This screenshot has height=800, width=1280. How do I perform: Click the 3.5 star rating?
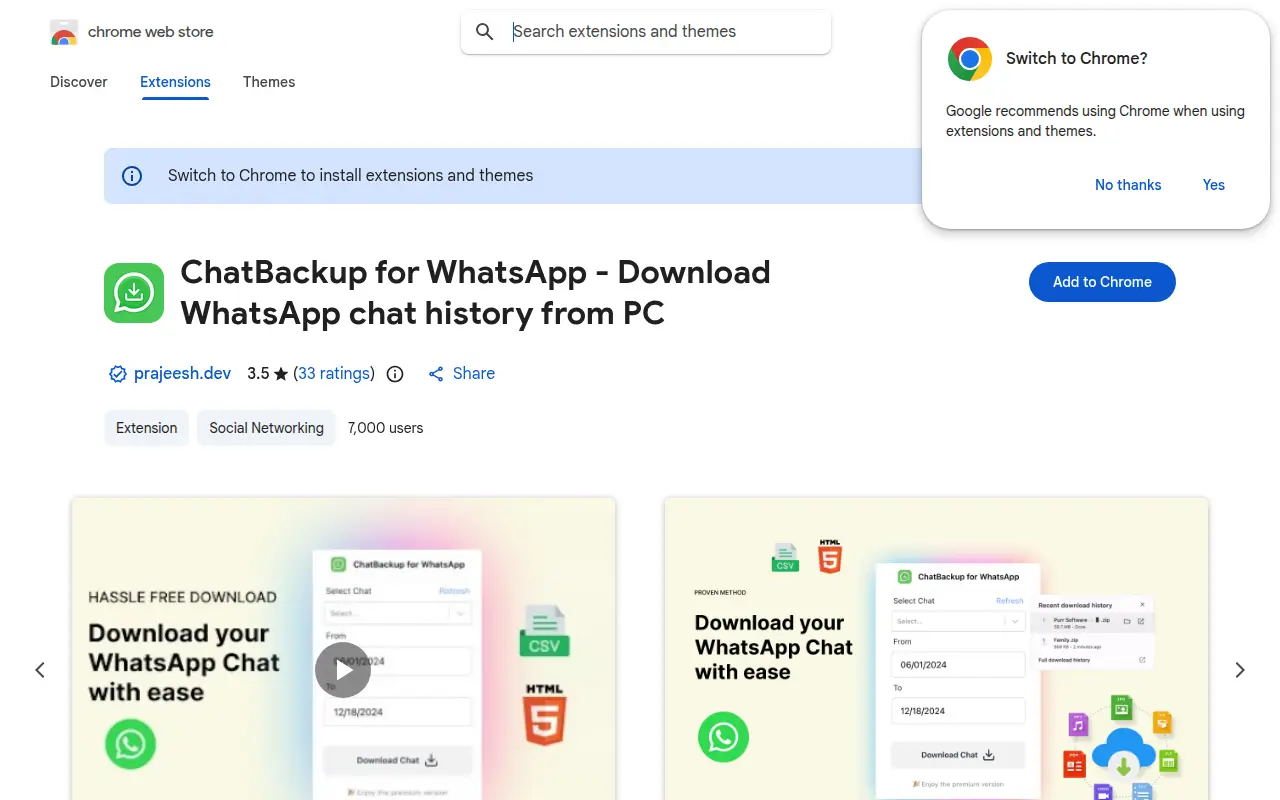(x=267, y=373)
